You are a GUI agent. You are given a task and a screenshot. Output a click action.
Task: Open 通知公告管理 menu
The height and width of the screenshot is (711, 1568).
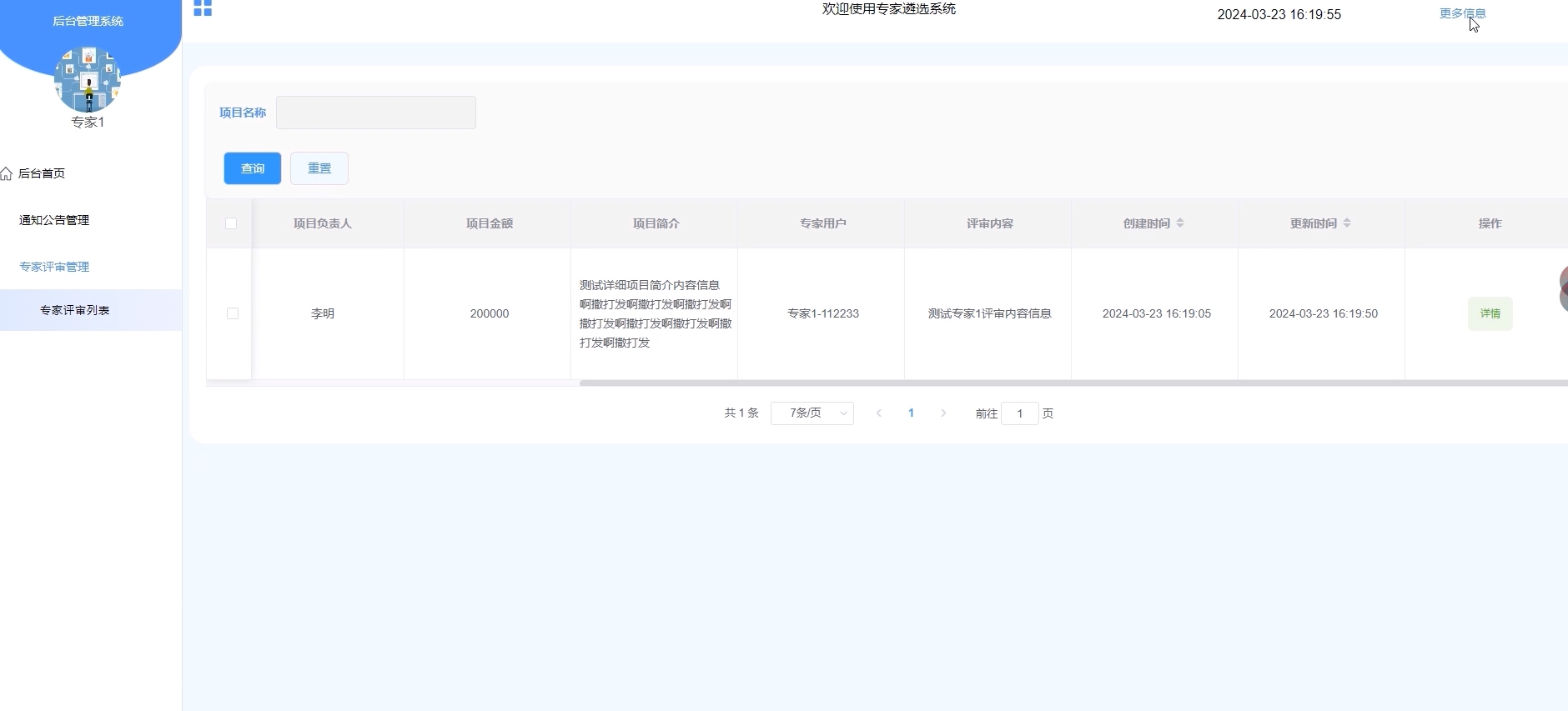(54, 220)
